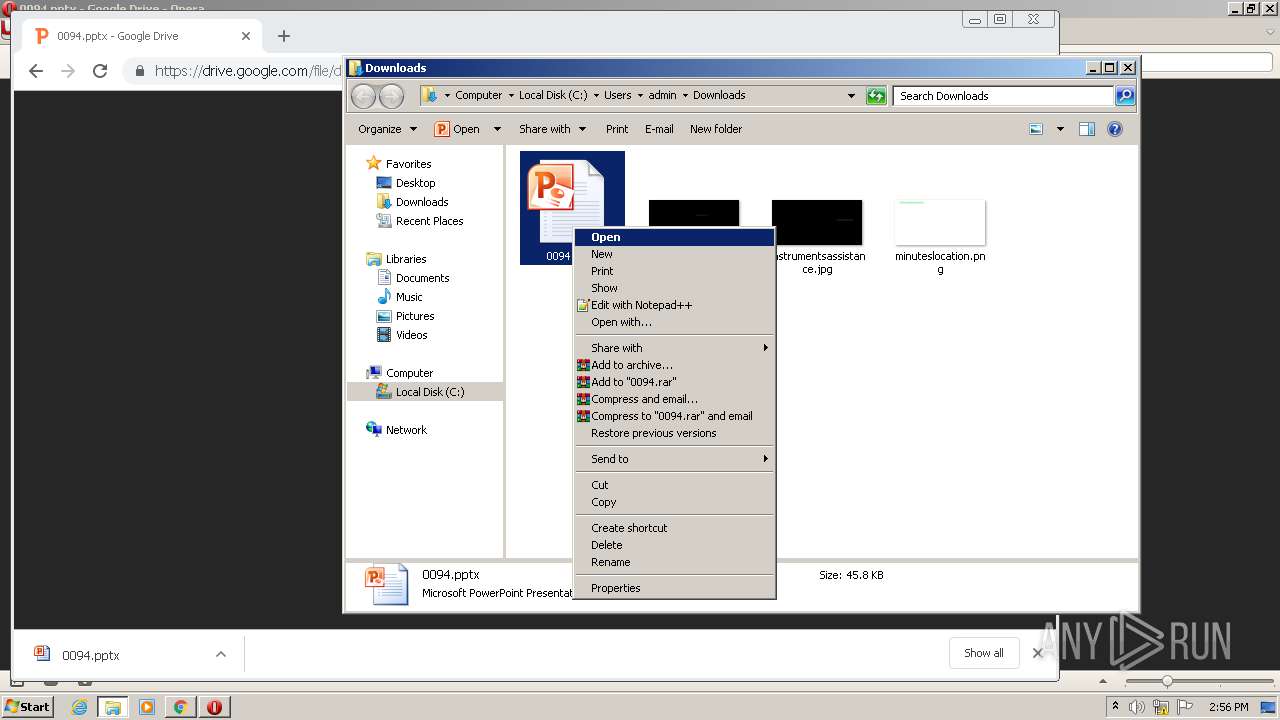1280x720 pixels.
Task: Expand the 0094.pptx download item chevron
Action: pyautogui.click(x=221, y=655)
